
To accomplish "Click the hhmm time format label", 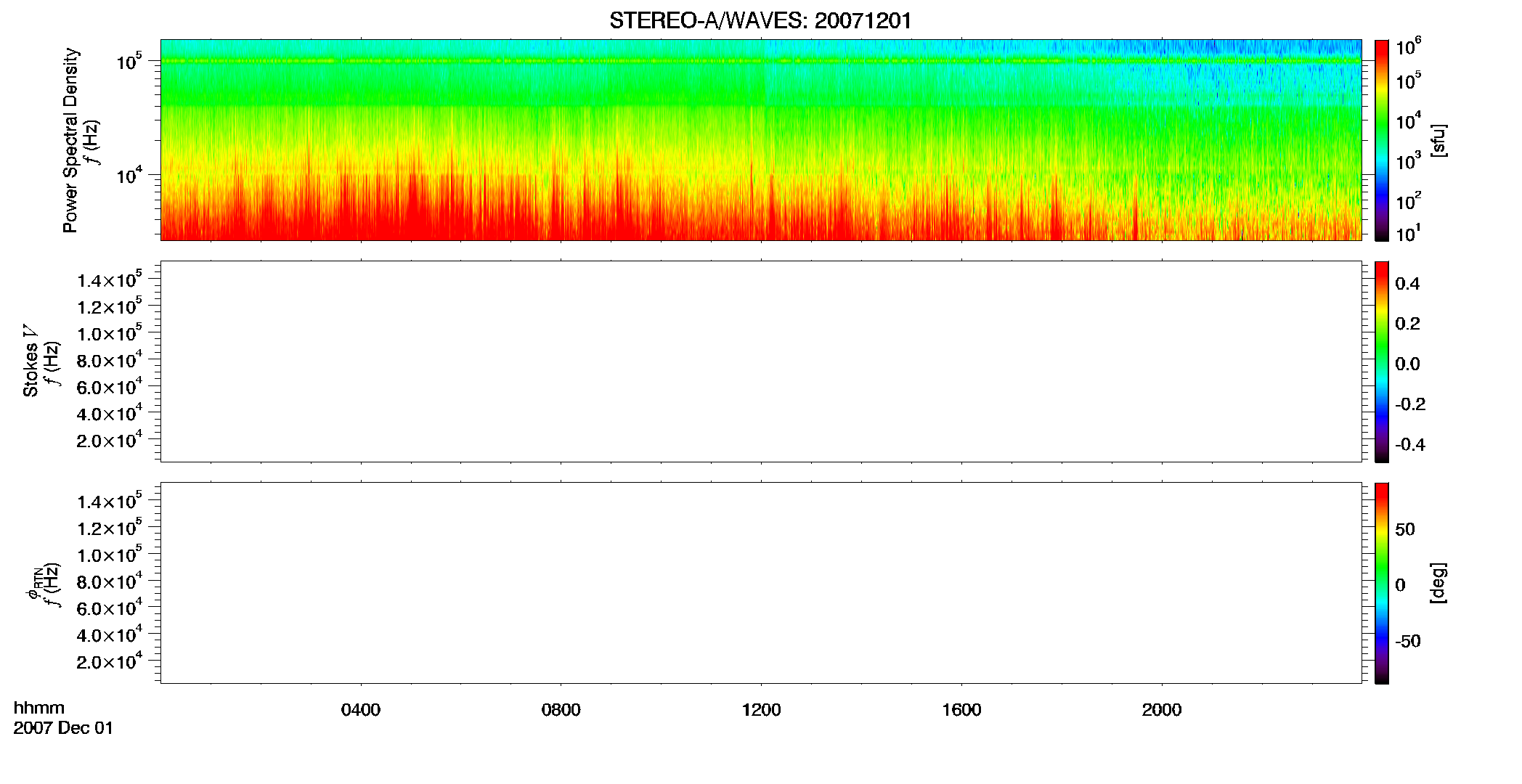I will click(x=39, y=708).
